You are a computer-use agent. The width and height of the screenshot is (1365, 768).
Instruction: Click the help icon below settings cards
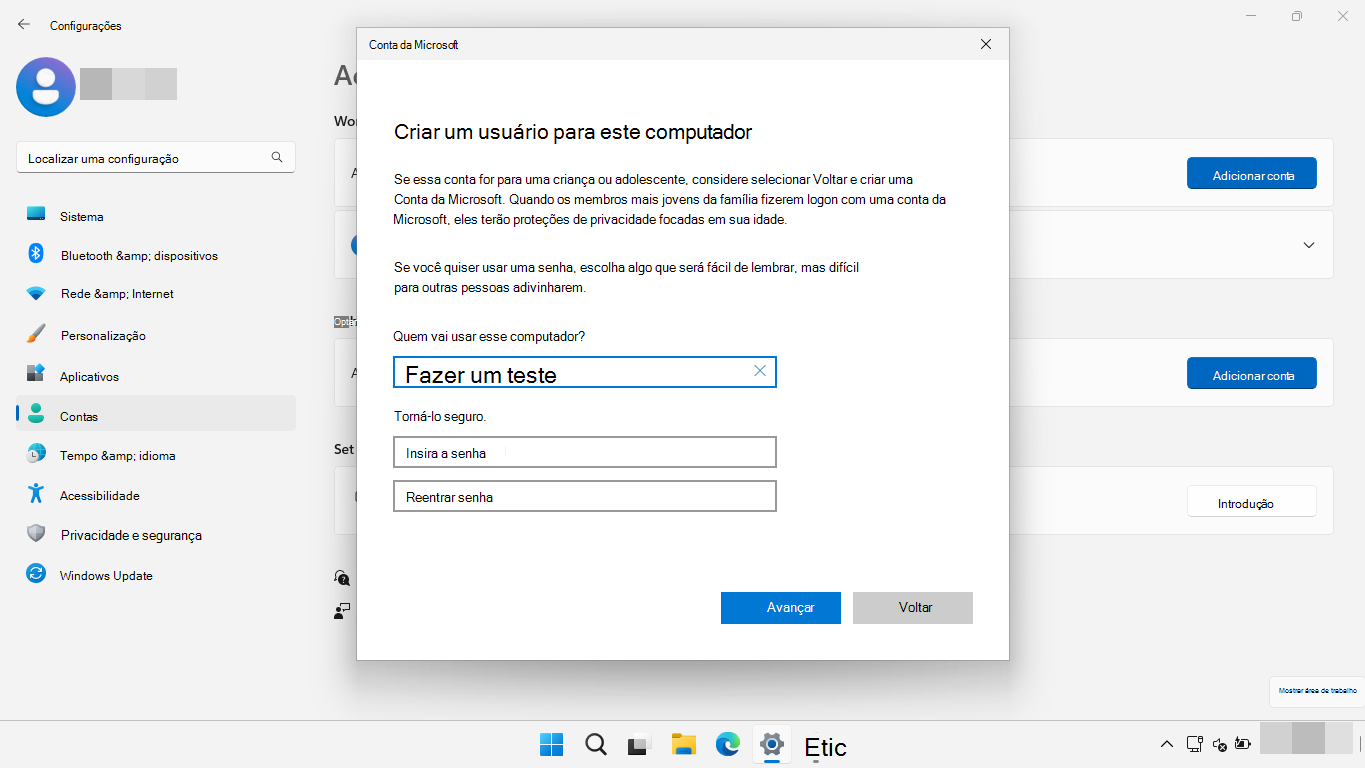coord(343,578)
